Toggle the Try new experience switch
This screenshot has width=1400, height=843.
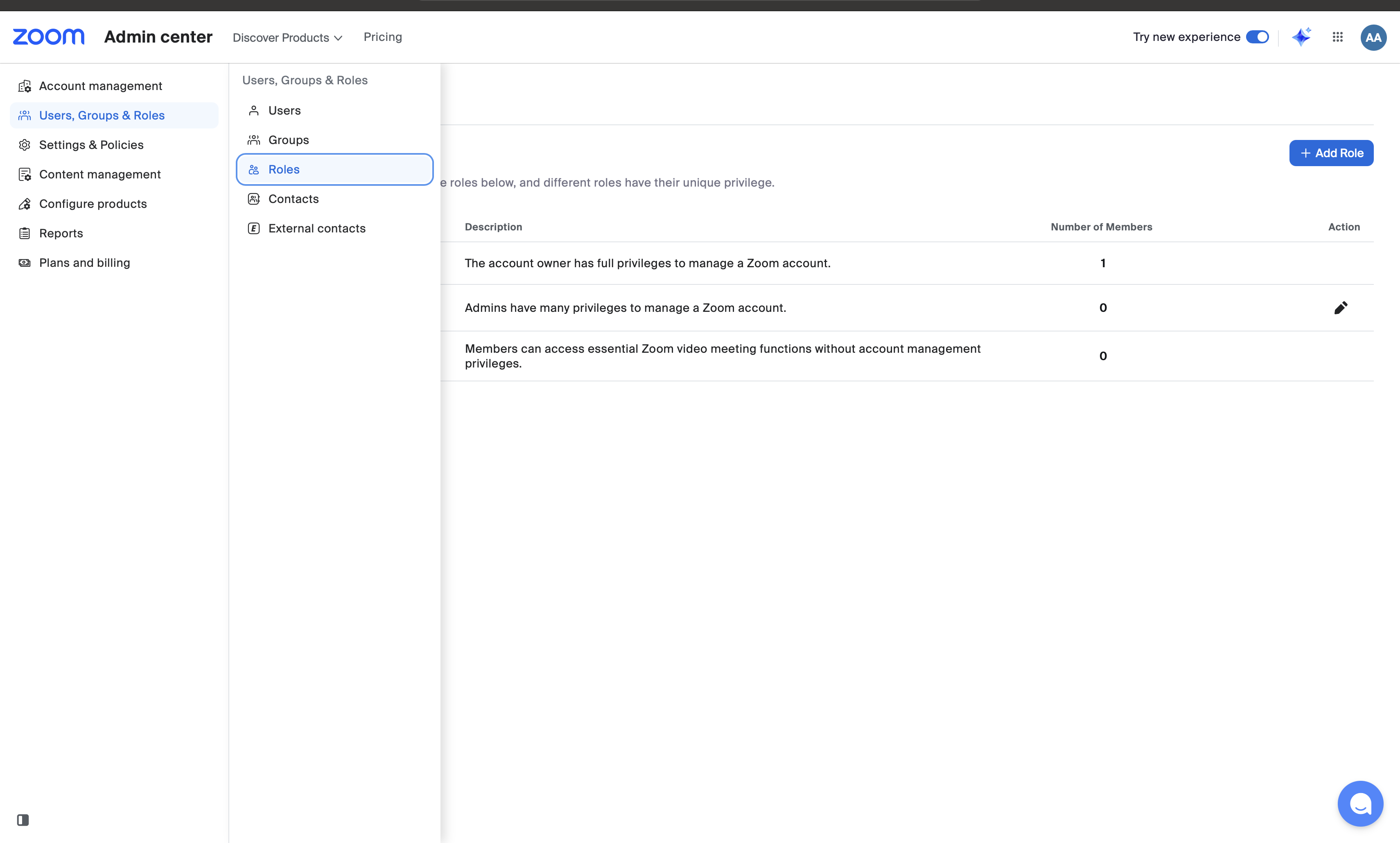coord(1257,37)
